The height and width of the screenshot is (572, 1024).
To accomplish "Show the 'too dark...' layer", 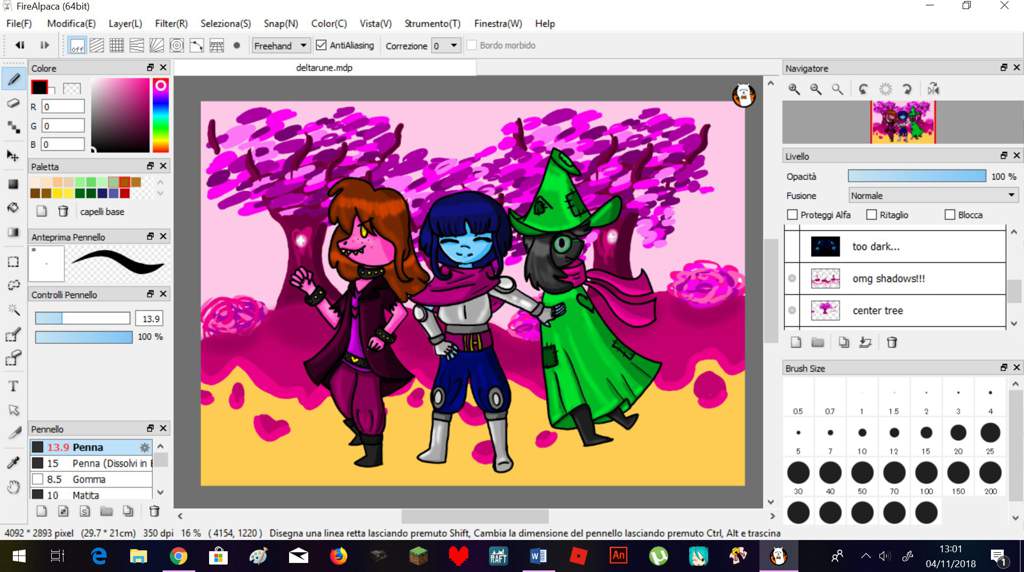I will click(x=792, y=246).
